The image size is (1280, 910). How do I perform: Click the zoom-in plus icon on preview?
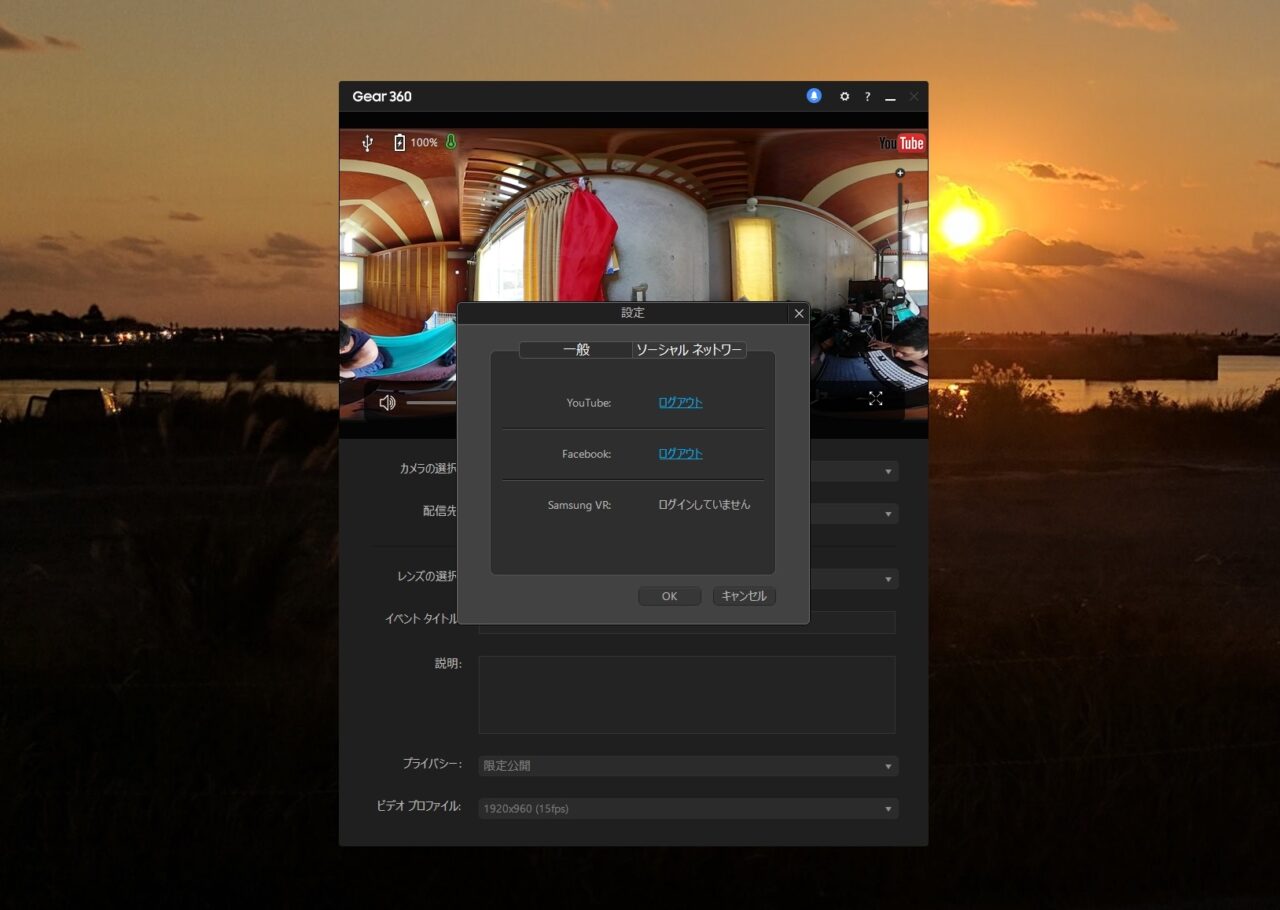[x=900, y=173]
